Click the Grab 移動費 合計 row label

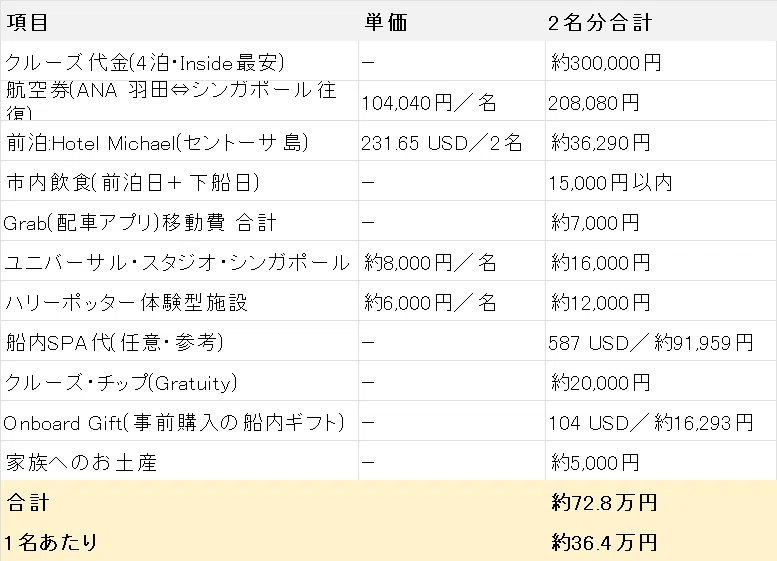pyautogui.click(x=140, y=223)
